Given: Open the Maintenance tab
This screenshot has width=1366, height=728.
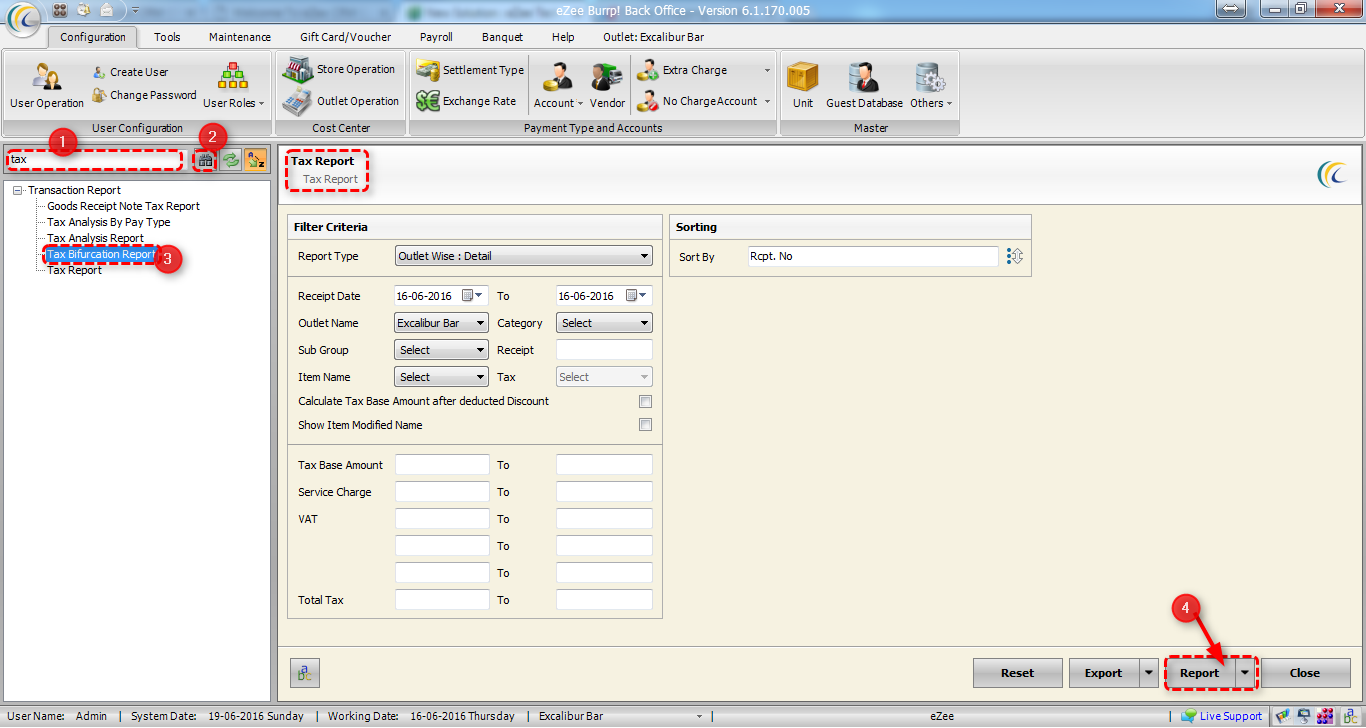Looking at the screenshot, I should (x=240, y=37).
